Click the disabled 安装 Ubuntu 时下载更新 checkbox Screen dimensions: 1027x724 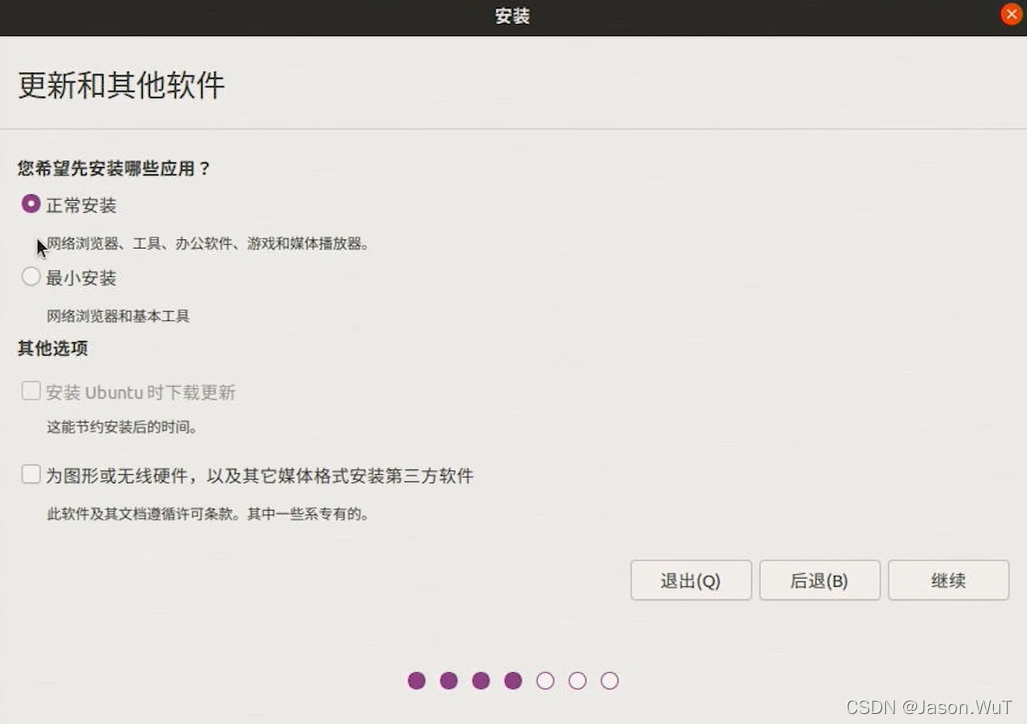(x=31, y=391)
